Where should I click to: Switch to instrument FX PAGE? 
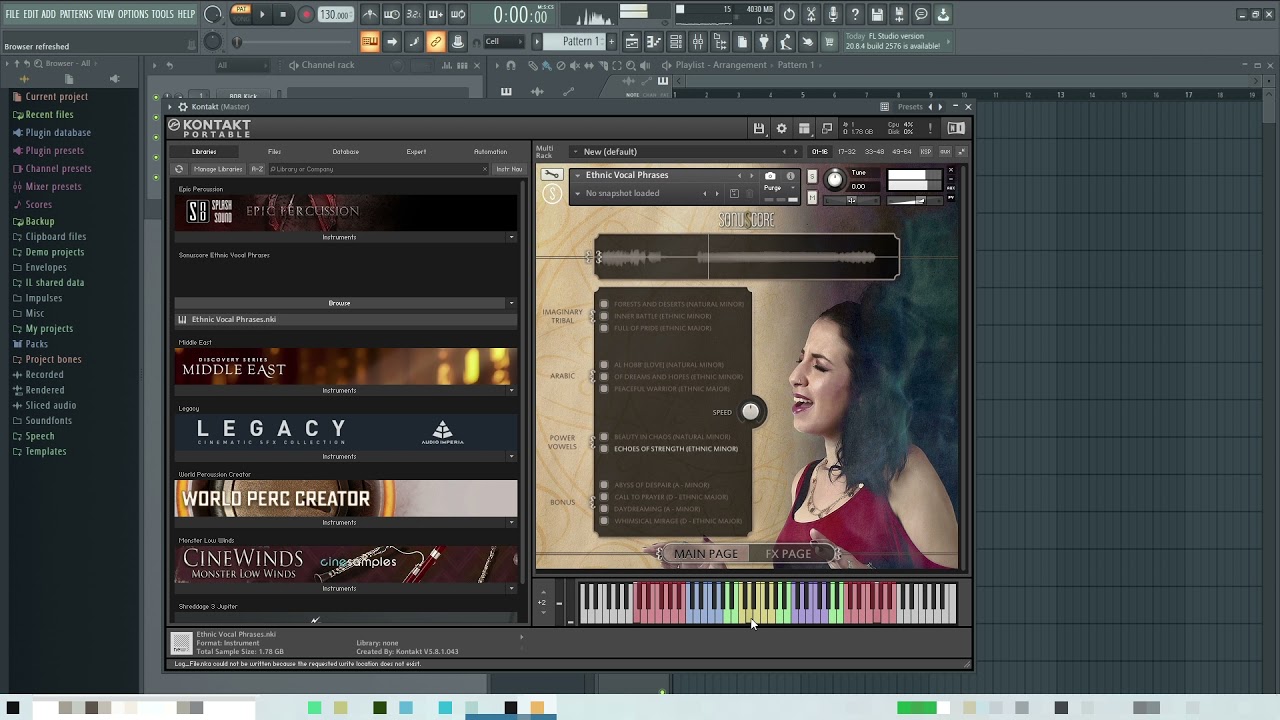(x=788, y=554)
